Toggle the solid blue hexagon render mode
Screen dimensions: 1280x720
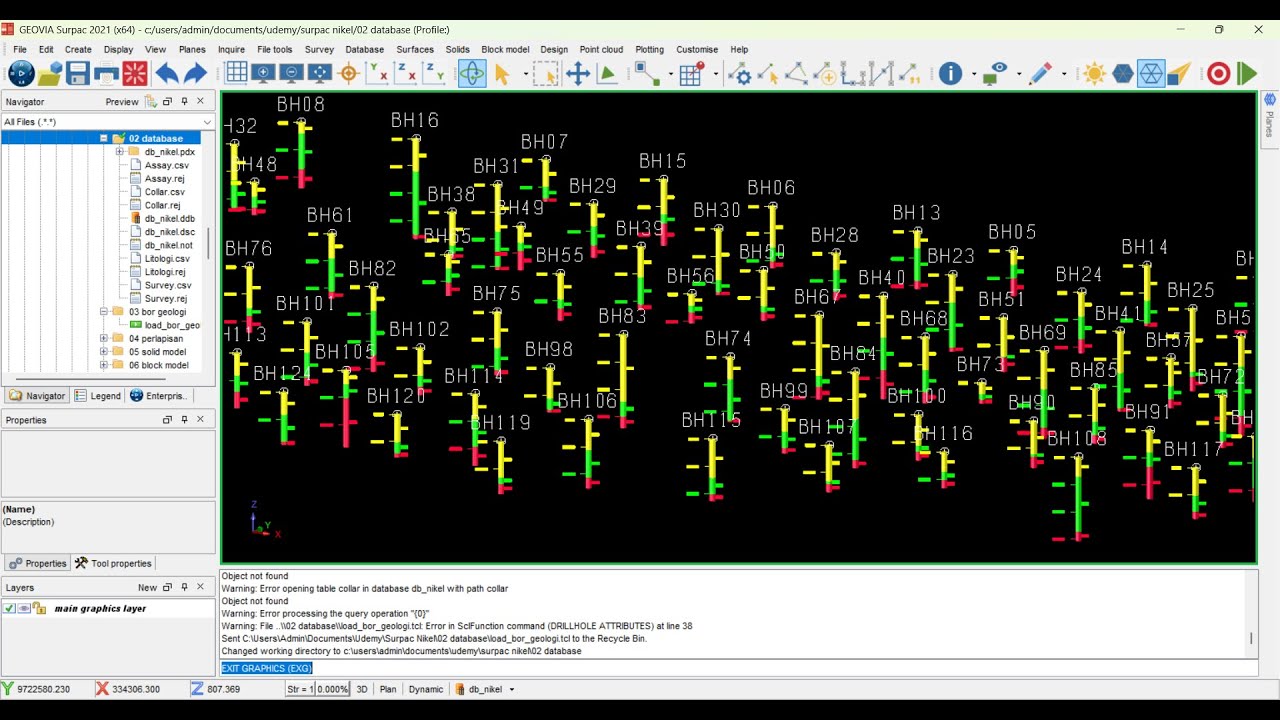point(1123,73)
